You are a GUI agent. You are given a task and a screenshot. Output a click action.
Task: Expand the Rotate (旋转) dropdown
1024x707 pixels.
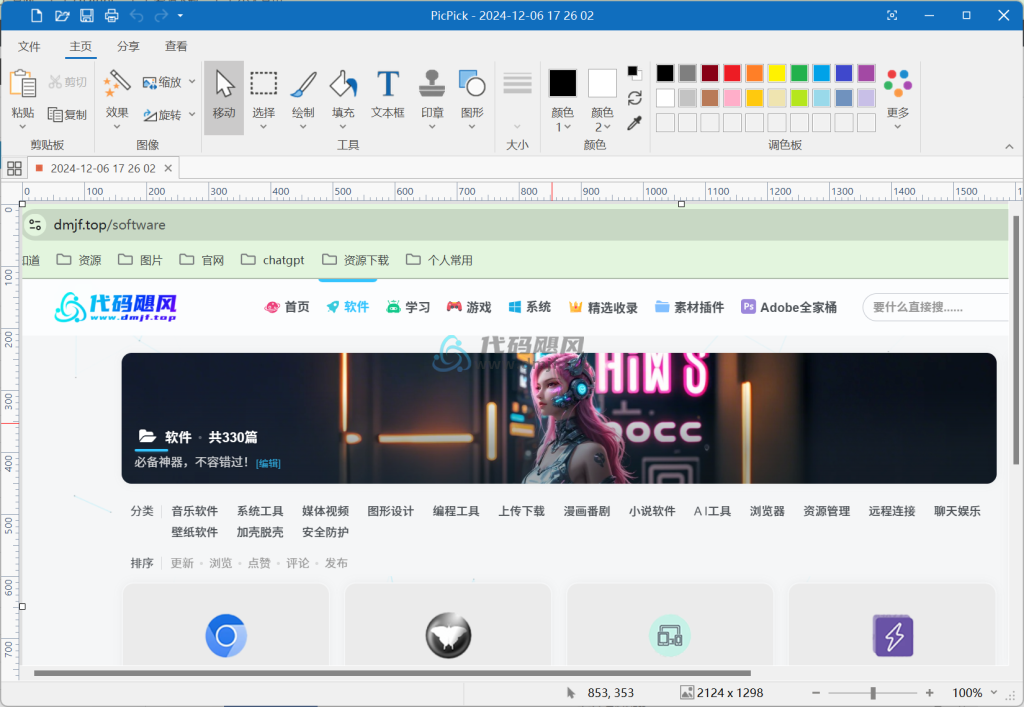tap(192, 114)
